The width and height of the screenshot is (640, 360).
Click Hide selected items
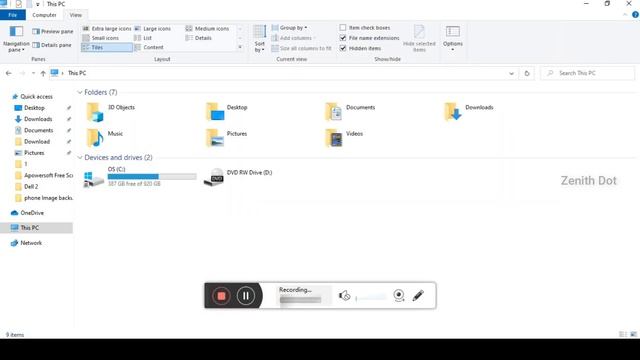pyautogui.click(x=419, y=38)
